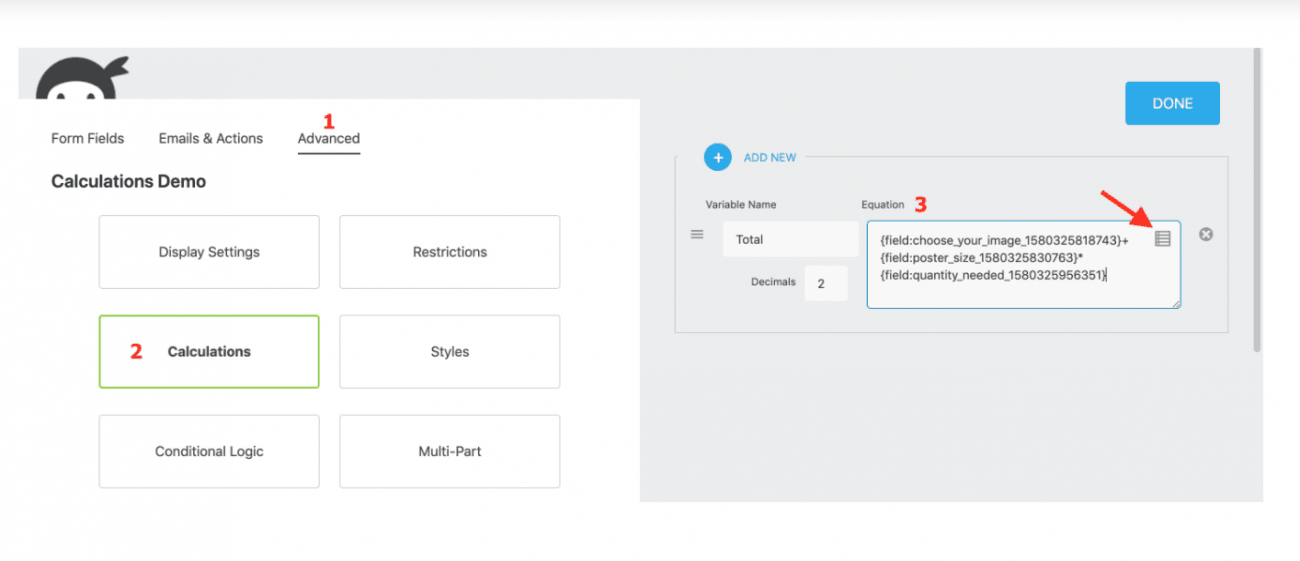Click the Calculations Demo form title
Screen dimensions: 1300x561
(x=129, y=182)
